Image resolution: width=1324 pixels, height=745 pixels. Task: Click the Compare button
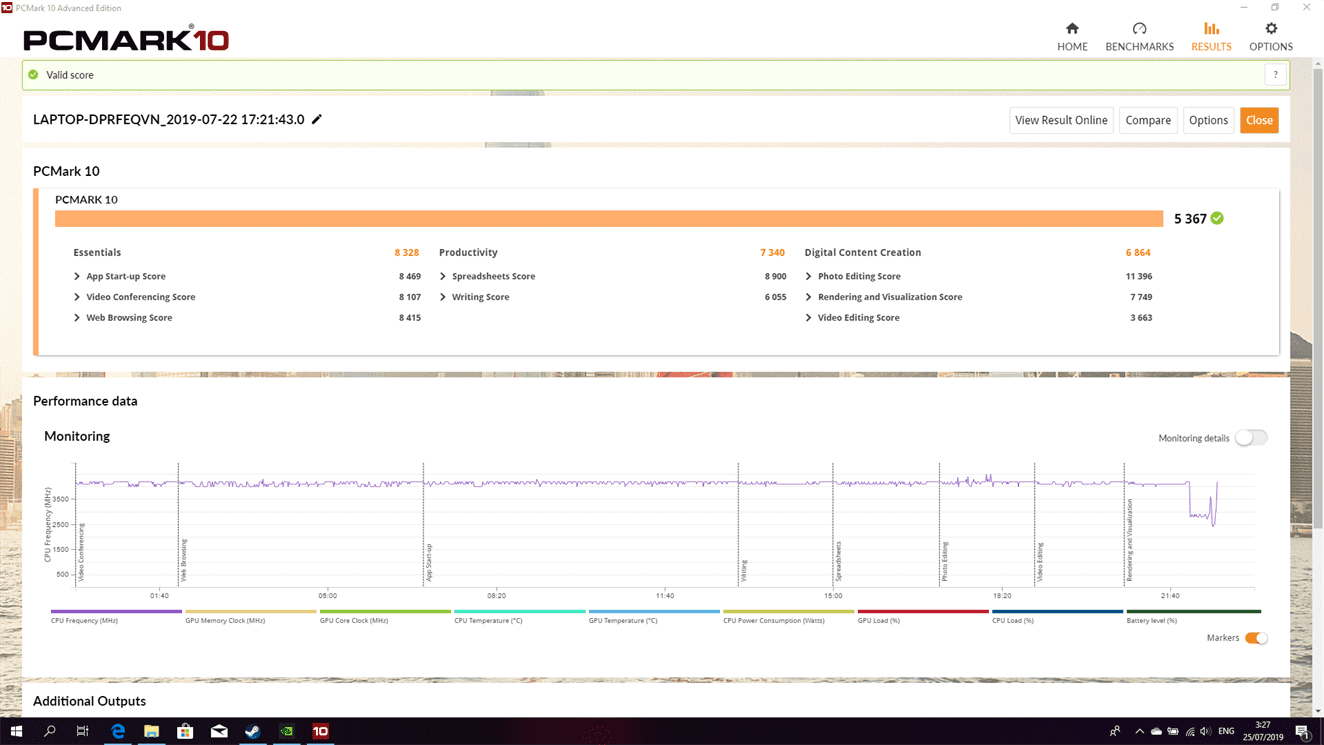point(1148,120)
